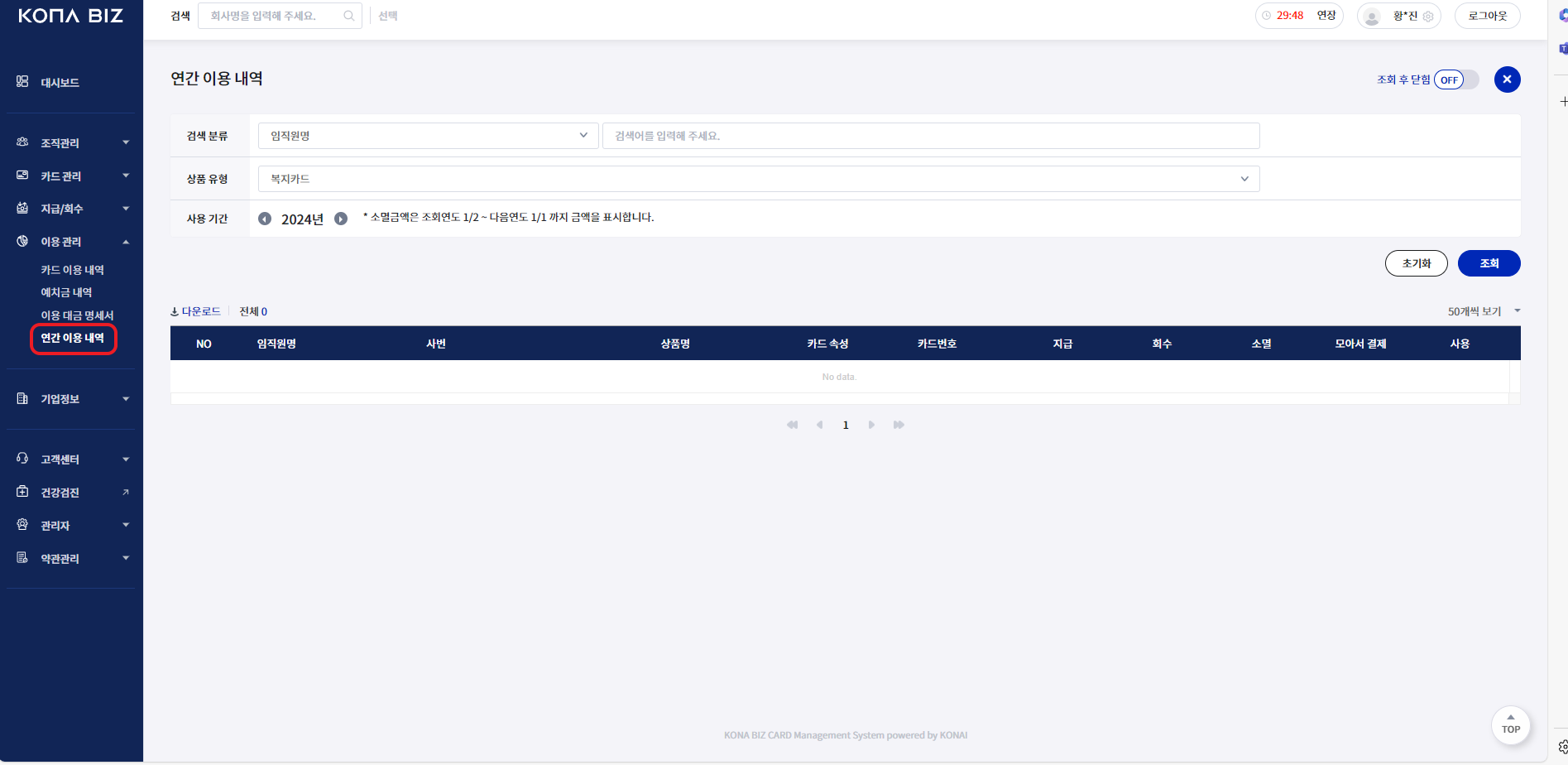The image size is (1568, 765).
Task: Click the 대시보드 sidebar icon
Action: [x=22, y=81]
